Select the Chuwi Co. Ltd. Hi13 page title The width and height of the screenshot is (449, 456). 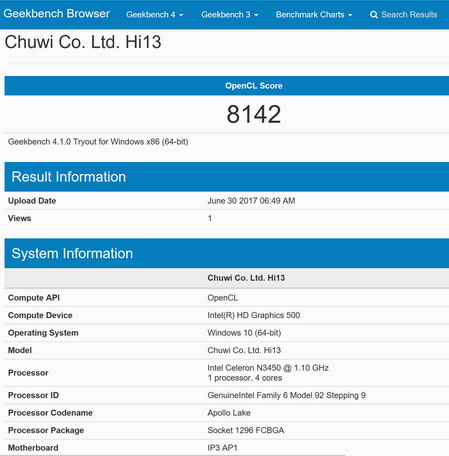click(83, 42)
